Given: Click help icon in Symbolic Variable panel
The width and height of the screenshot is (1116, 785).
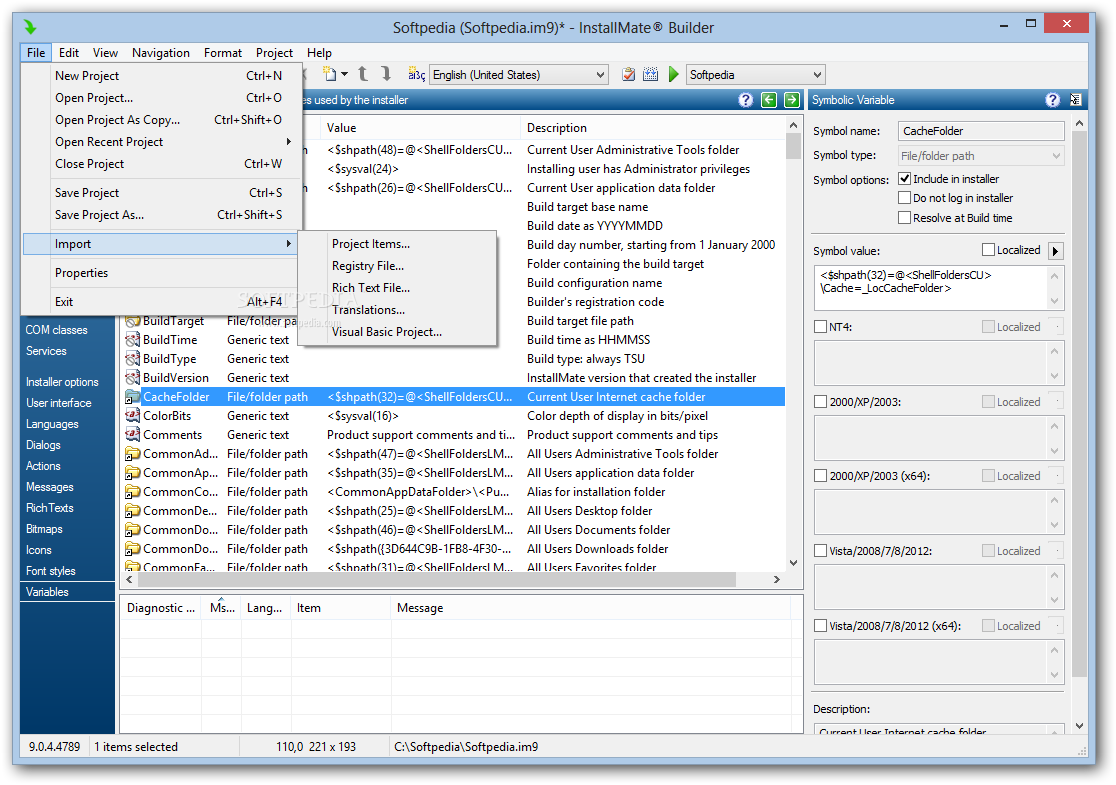Looking at the screenshot, I should (1053, 100).
